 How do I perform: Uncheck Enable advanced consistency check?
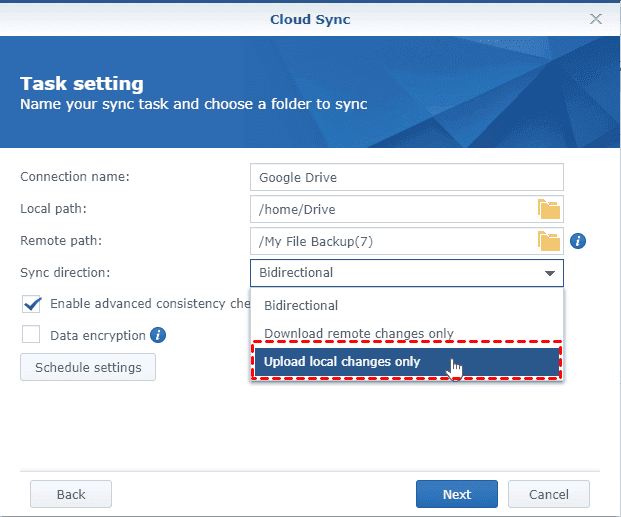tap(31, 304)
